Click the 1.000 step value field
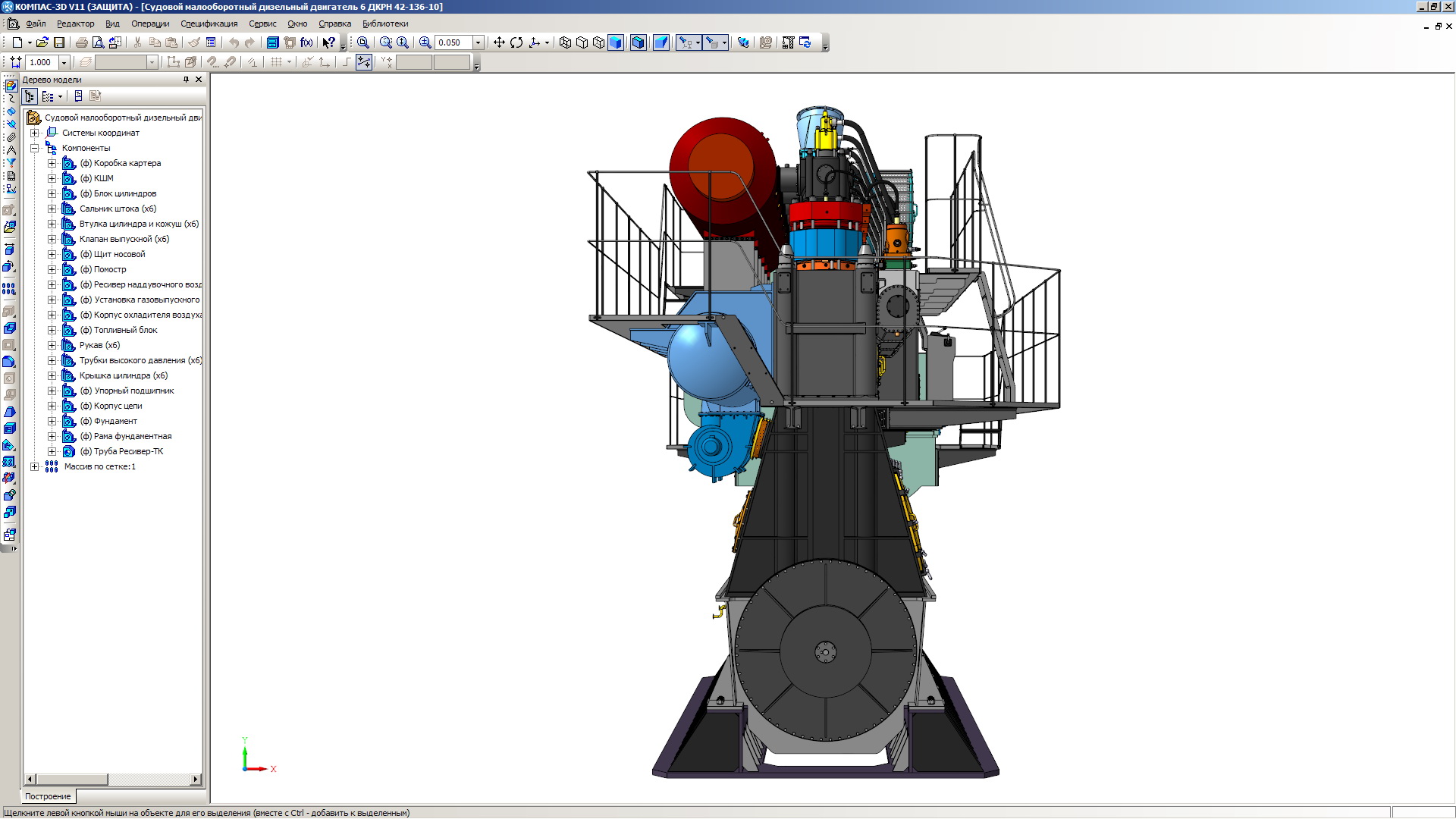Viewport: 1456px width, 819px height. click(41, 62)
